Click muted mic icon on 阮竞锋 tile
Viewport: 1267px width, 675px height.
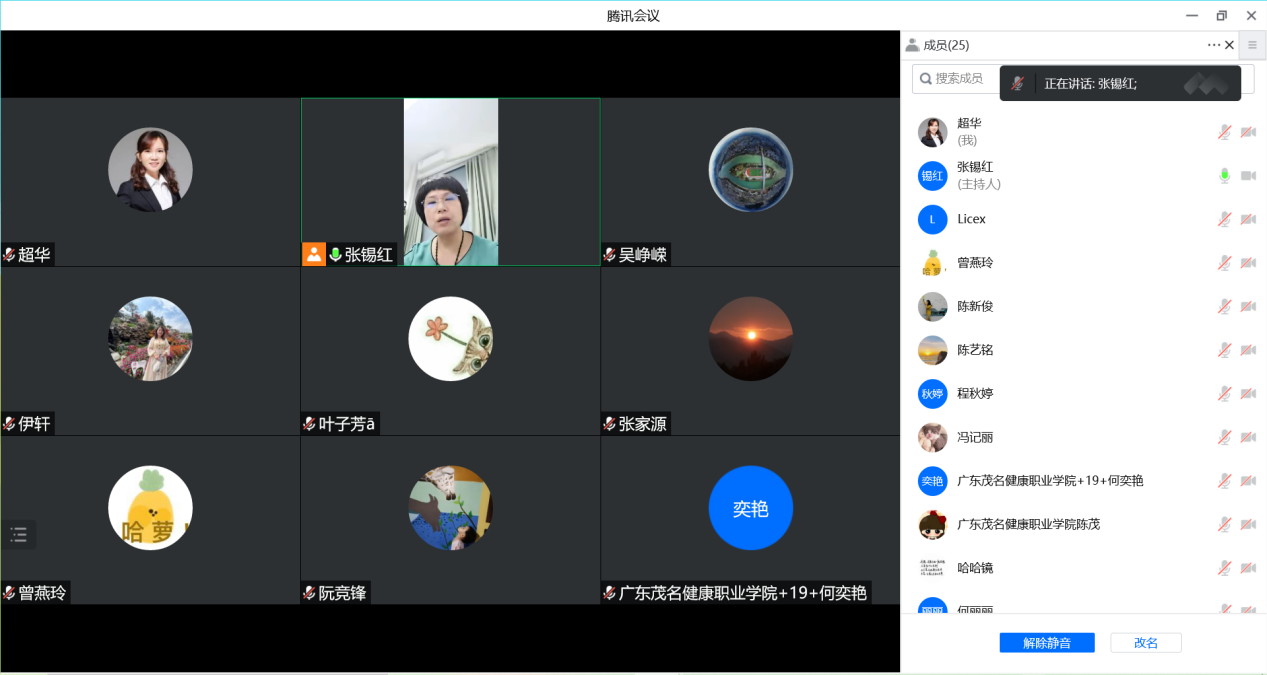coord(309,593)
